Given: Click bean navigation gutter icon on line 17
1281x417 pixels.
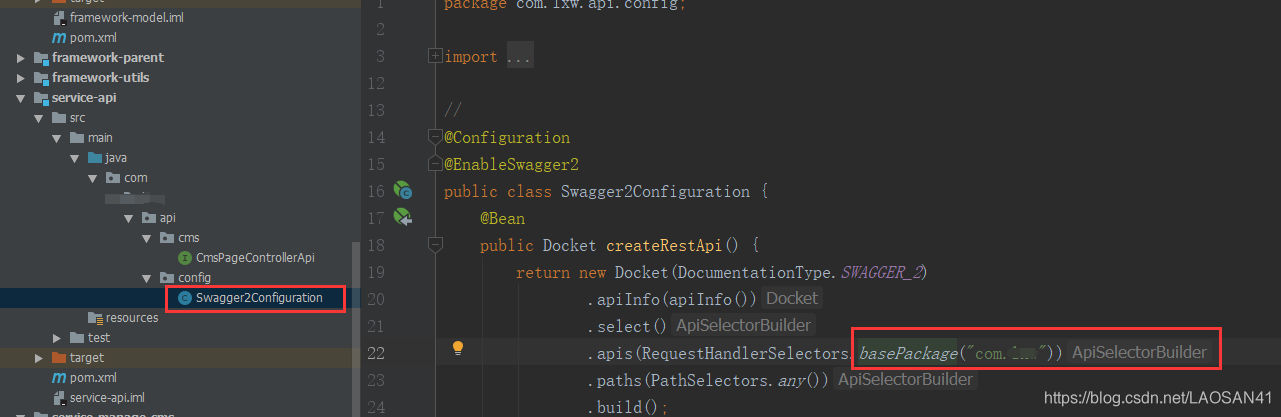Looking at the screenshot, I should tap(403, 217).
